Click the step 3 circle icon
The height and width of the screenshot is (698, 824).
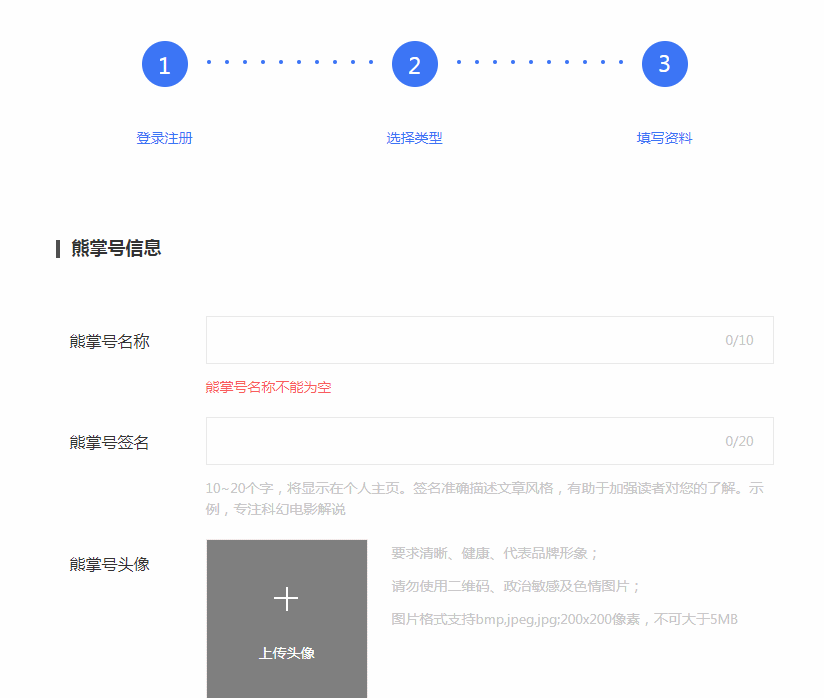tap(664, 65)
